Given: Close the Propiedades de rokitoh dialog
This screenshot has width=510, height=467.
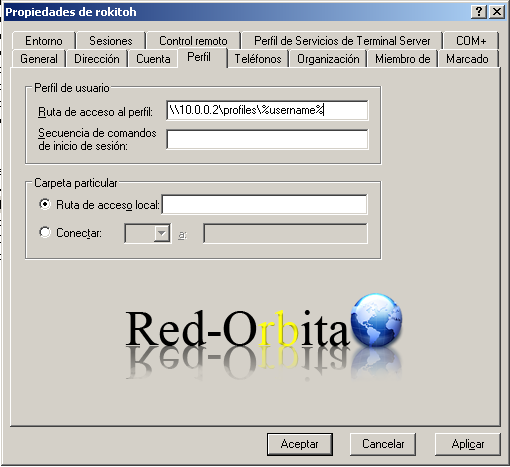Looking at the screenshot, I should click(x=497, y=12).
